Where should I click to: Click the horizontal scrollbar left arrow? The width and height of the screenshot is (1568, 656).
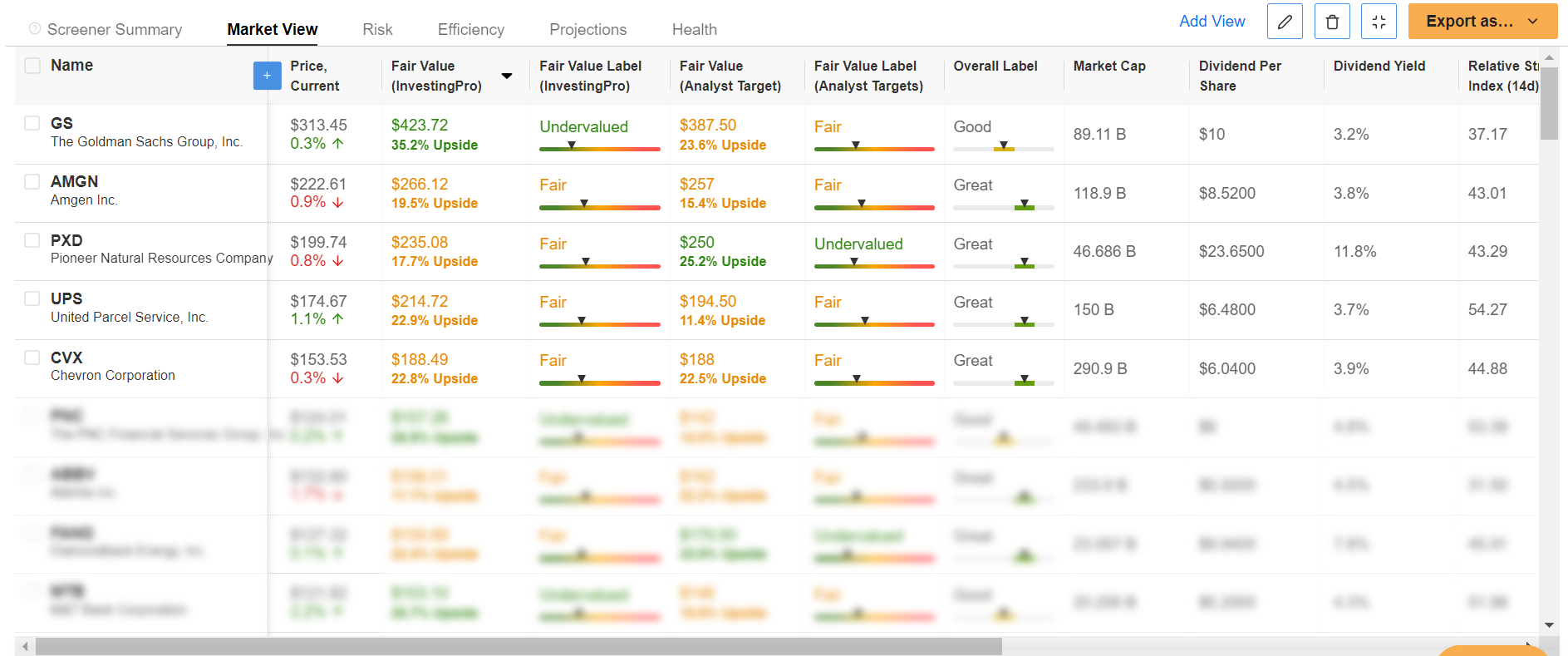click(26, 646)
